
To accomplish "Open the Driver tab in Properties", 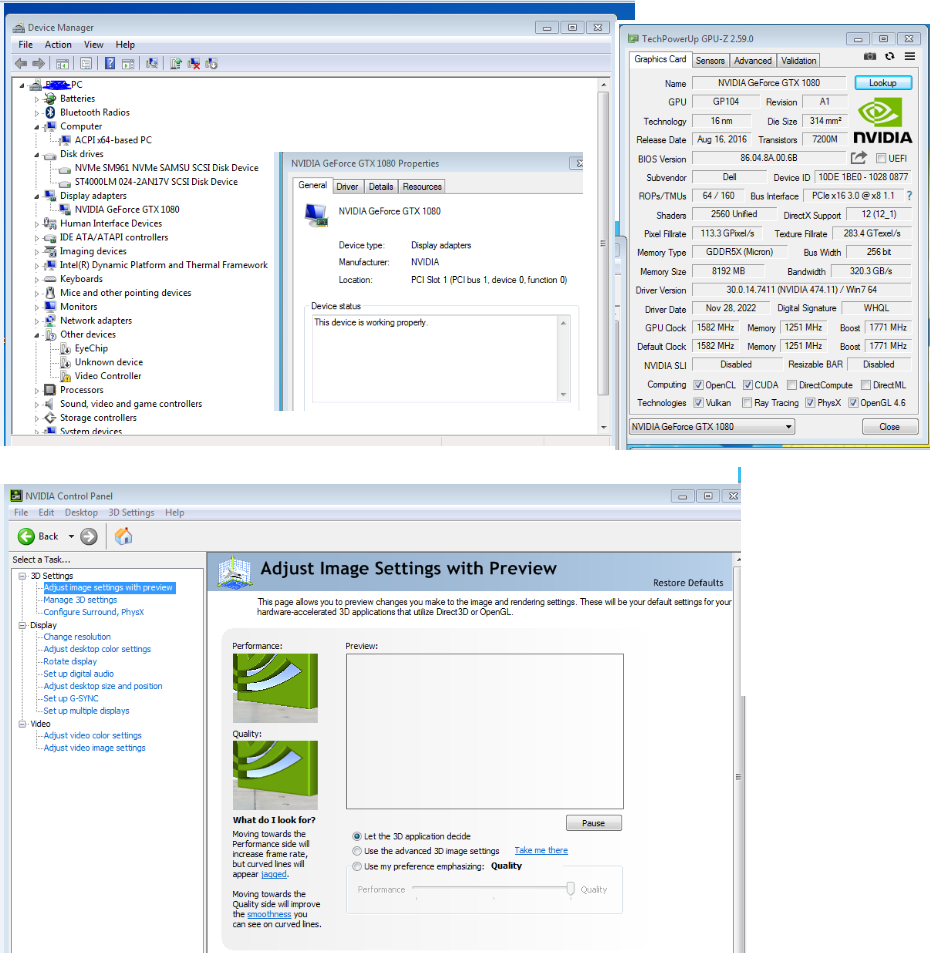I will 347,187.
